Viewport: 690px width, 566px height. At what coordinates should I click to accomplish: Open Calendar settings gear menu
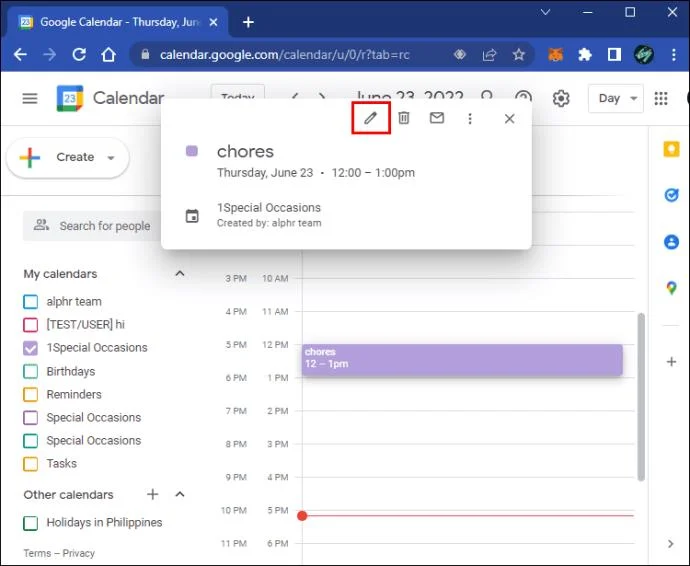coord(561,98)
